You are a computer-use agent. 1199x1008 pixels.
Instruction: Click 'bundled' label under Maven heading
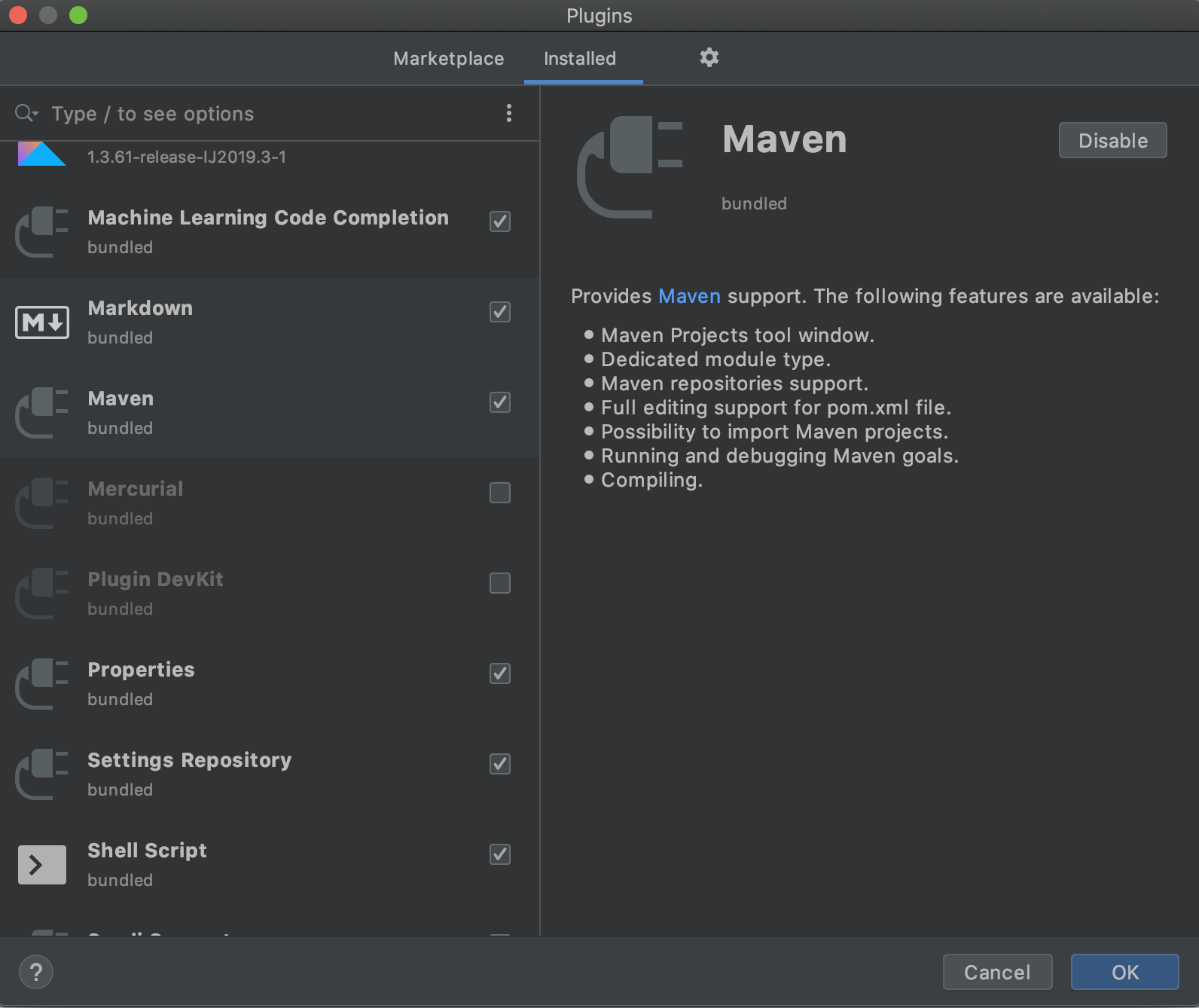tap(754, 203)
